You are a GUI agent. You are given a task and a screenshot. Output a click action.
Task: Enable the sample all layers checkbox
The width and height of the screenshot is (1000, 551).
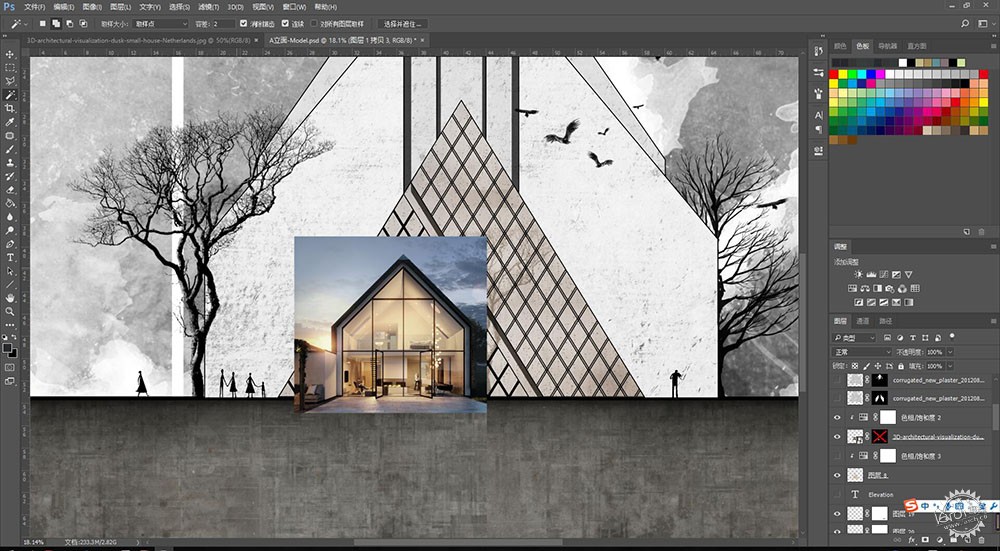pos(314,24)
